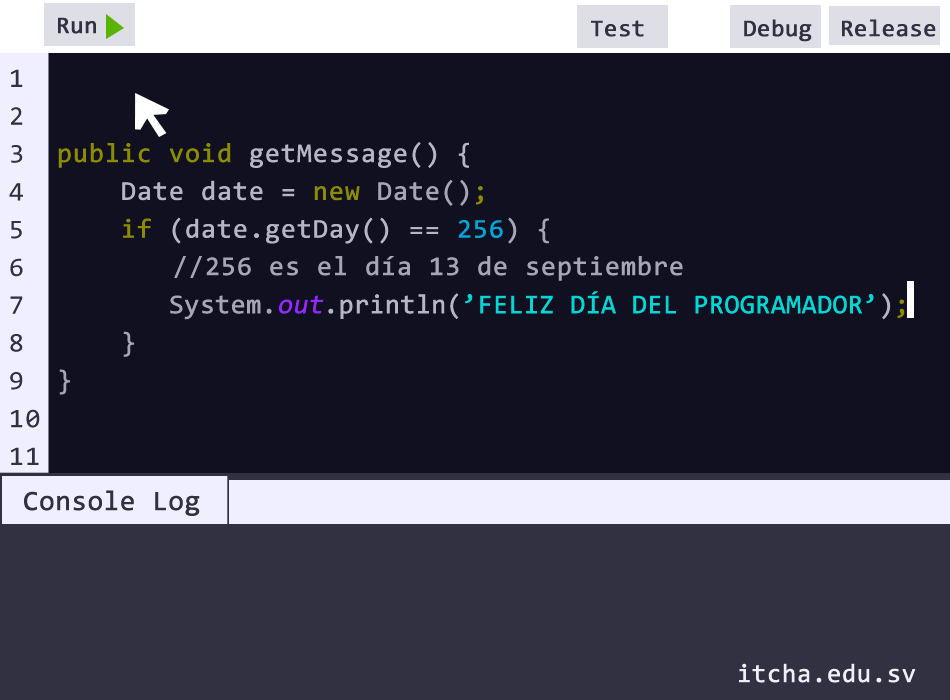The image size is (950, 700).
Task: Select line number 11 in the gutter
Action: pyautogui.click(x=24, y=457)
